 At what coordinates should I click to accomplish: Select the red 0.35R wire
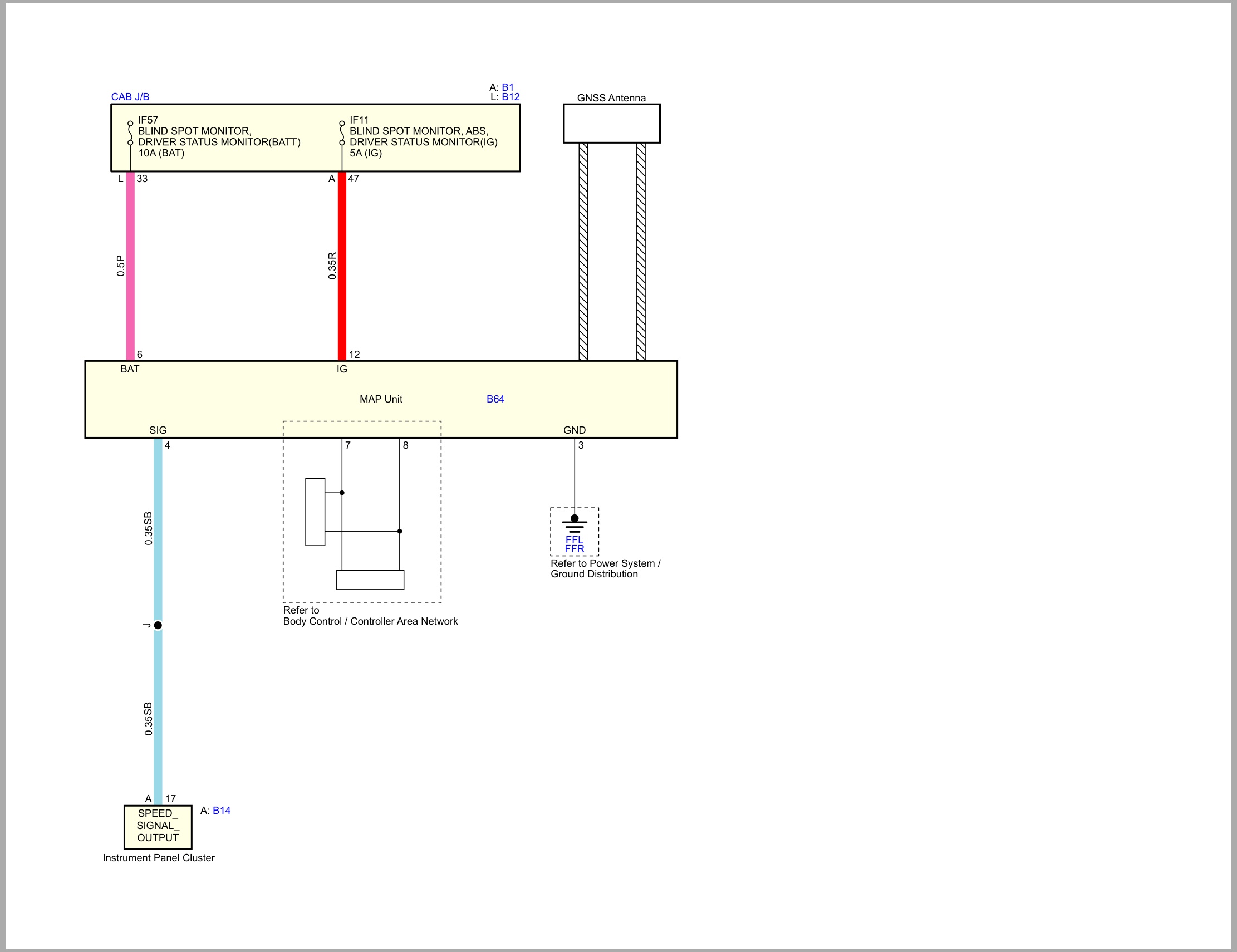pyautogui.click(x=342, y=266)
